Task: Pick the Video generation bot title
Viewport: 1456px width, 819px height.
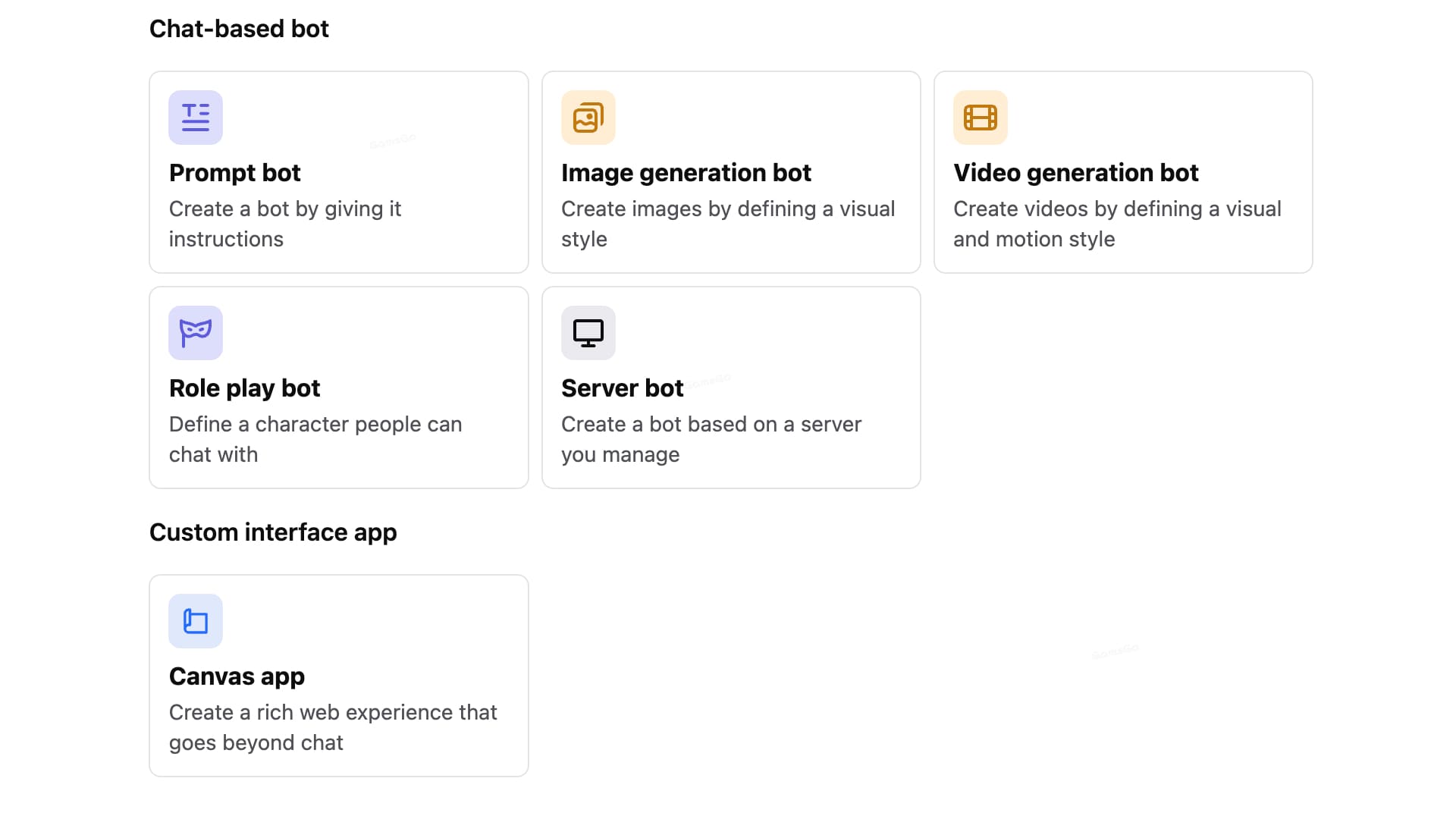Action: [1075, 173]
